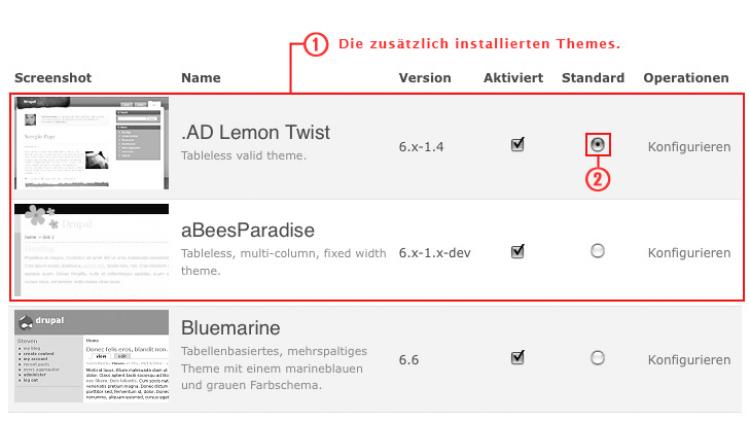Choose Bluemarine as the Standard theme
This screenshot has width=750, height=422.
[597, 357]
